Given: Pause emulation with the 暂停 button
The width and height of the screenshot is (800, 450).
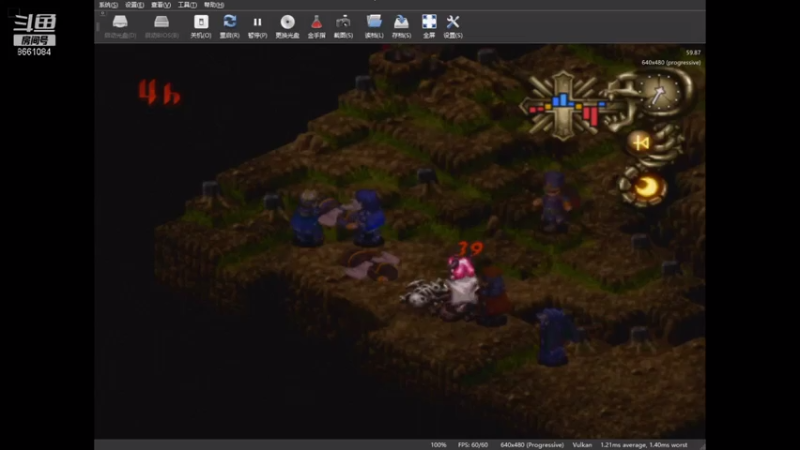Looking at the screenshot, I should click(257, 27).
